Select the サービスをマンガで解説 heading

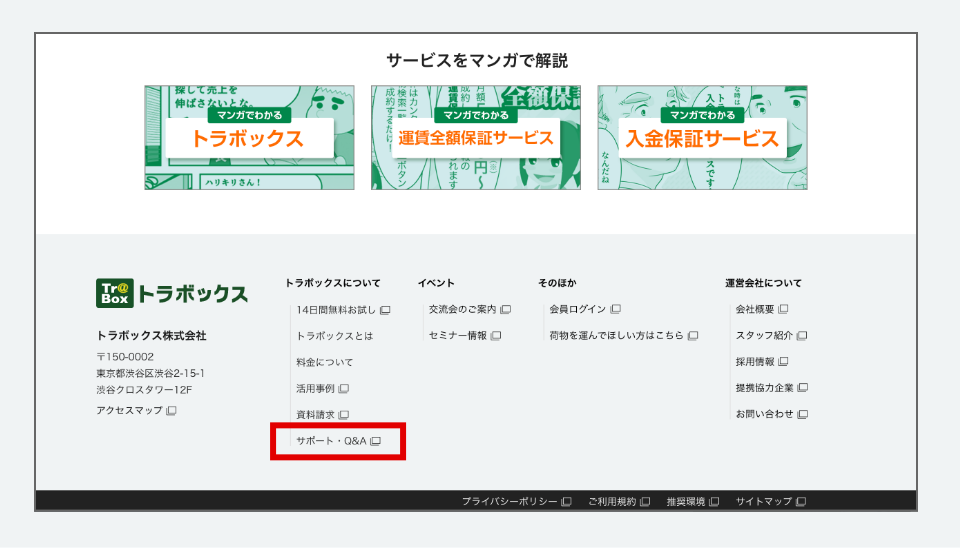point(477,61)
